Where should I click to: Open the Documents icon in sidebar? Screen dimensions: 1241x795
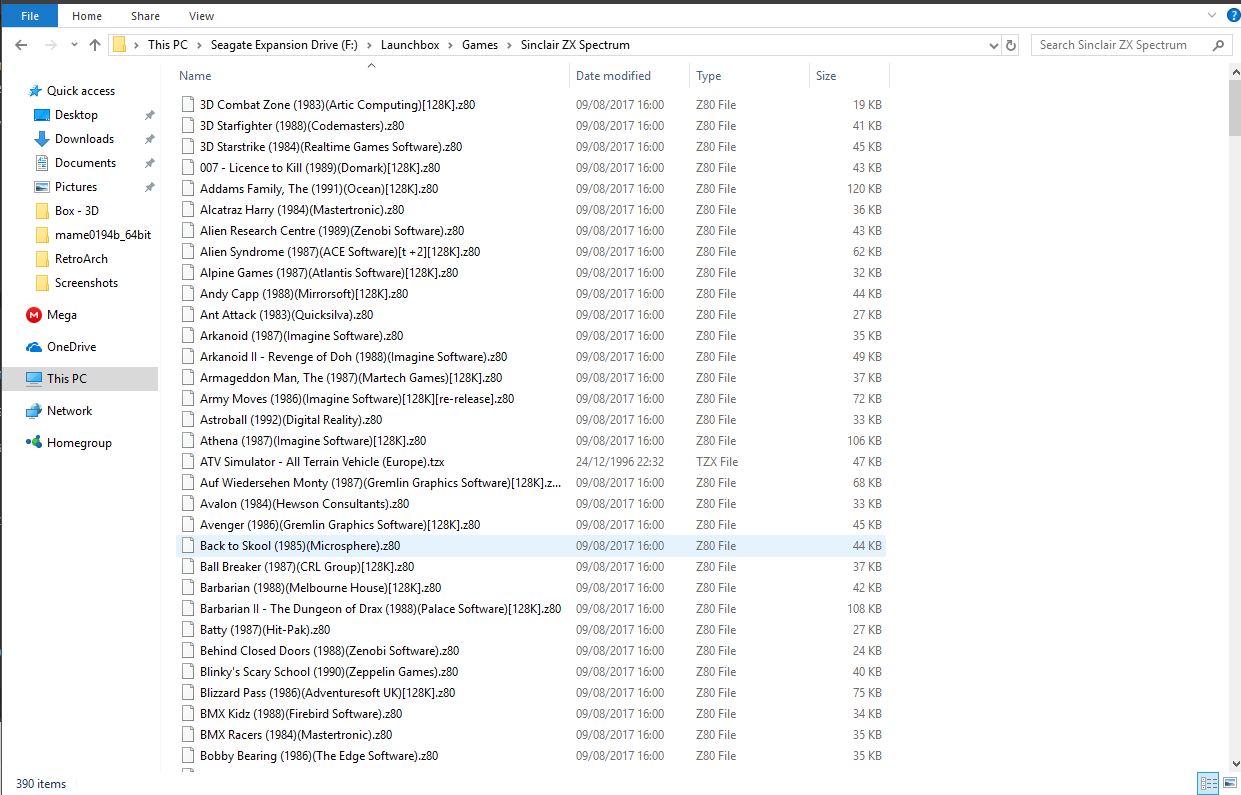tap(42, 163)
